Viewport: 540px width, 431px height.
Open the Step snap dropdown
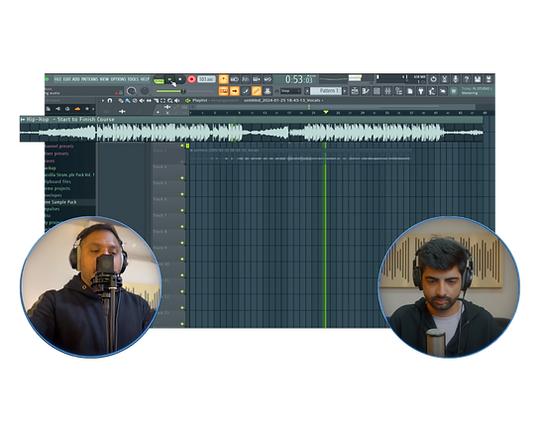point(290,91)
